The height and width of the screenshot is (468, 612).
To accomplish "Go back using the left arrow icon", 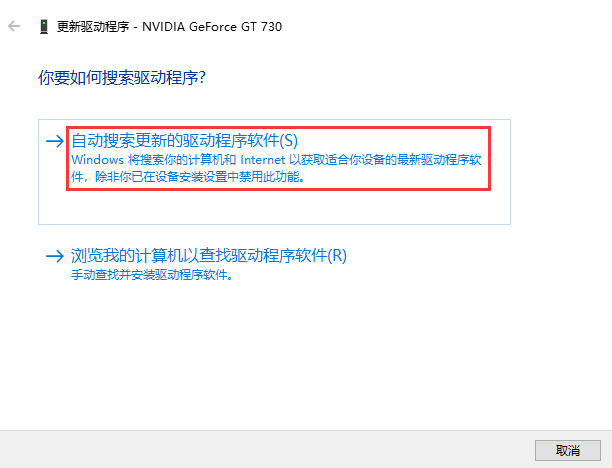I will point(14,26).
